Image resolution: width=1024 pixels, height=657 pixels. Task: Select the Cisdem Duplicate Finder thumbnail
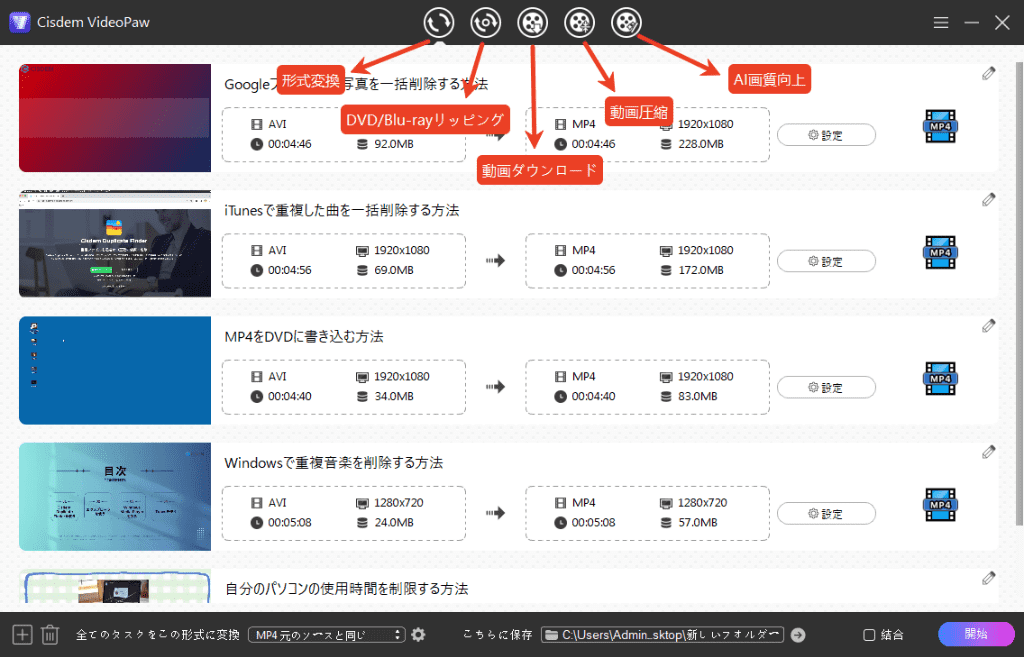click(x=115, y=244)
